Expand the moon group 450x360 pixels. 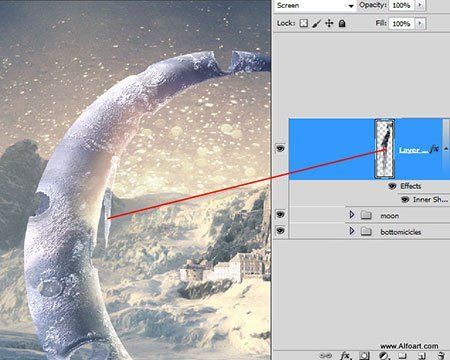point(352,215)
